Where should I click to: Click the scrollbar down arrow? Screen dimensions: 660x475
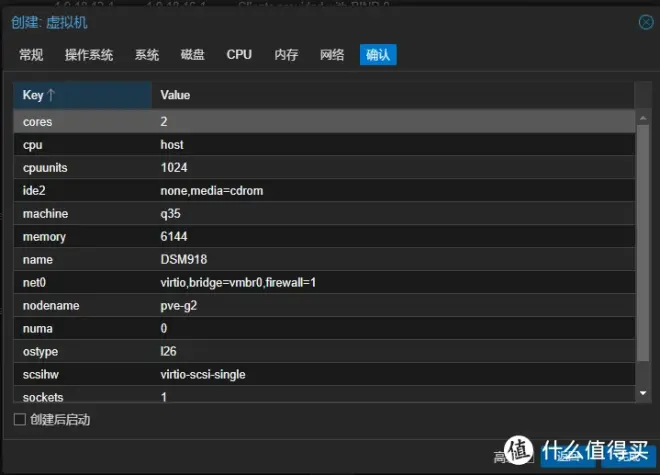click(643, 393)
